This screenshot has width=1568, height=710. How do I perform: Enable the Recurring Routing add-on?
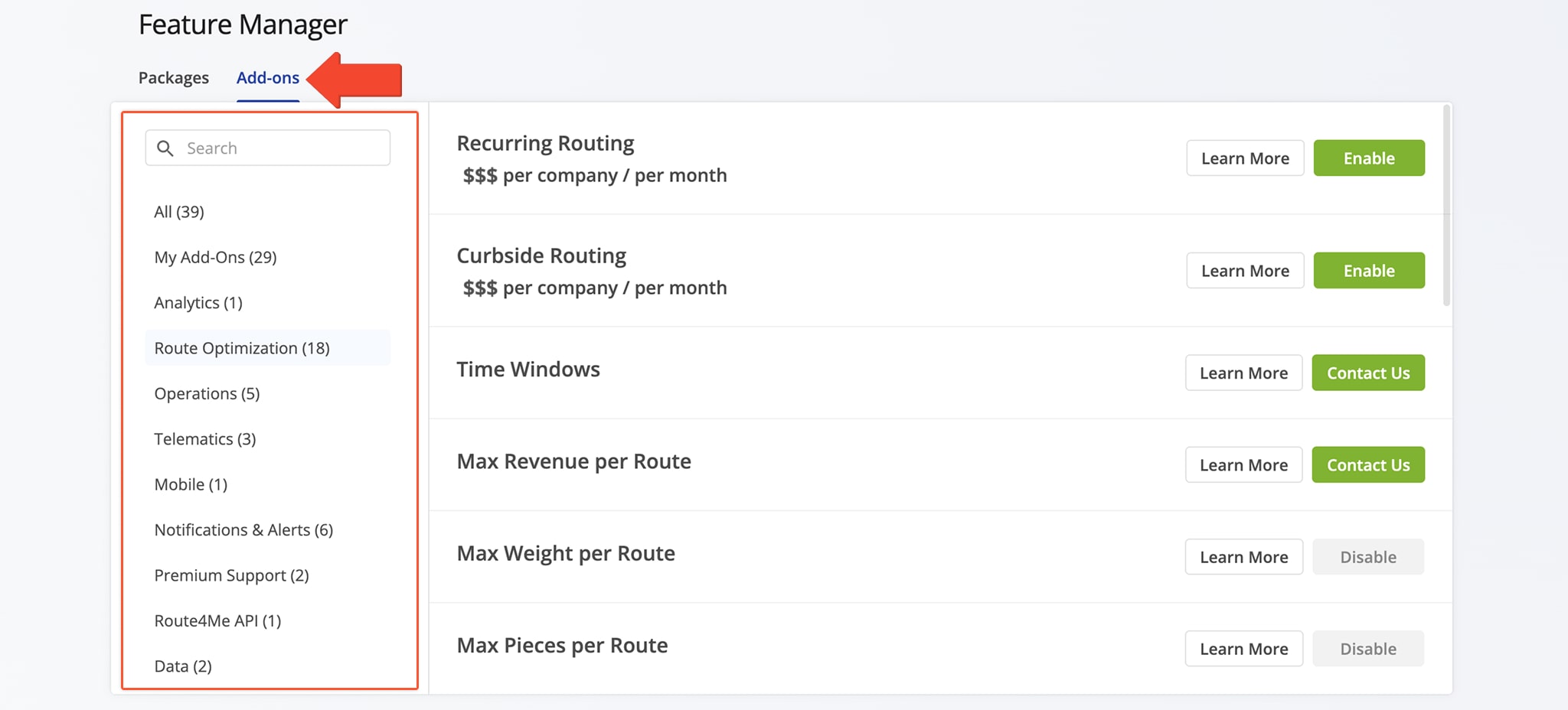pyautogui.click(x=1368, y=158)
